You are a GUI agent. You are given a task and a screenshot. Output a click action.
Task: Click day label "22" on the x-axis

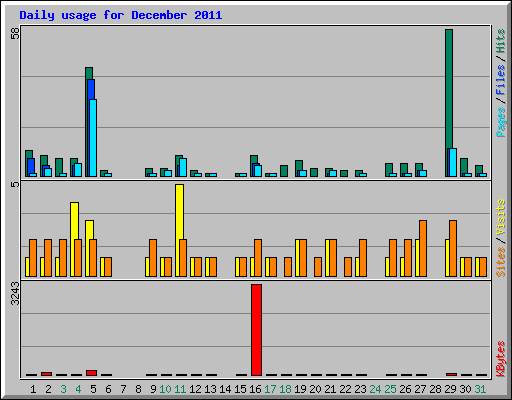point(345,389)
